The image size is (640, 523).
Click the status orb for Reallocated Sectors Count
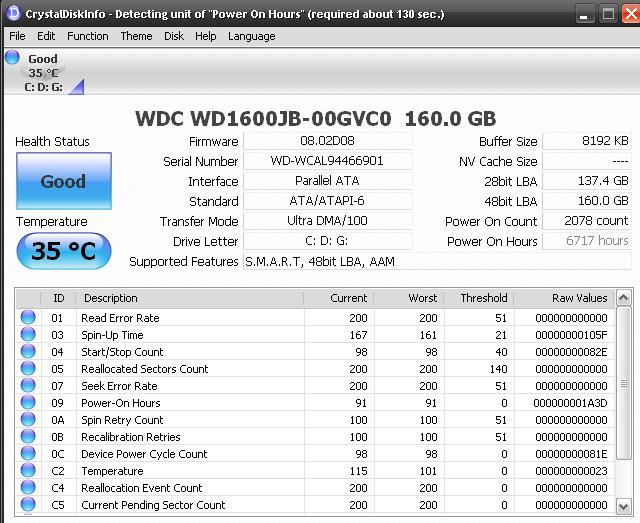[x=28, y=368]
